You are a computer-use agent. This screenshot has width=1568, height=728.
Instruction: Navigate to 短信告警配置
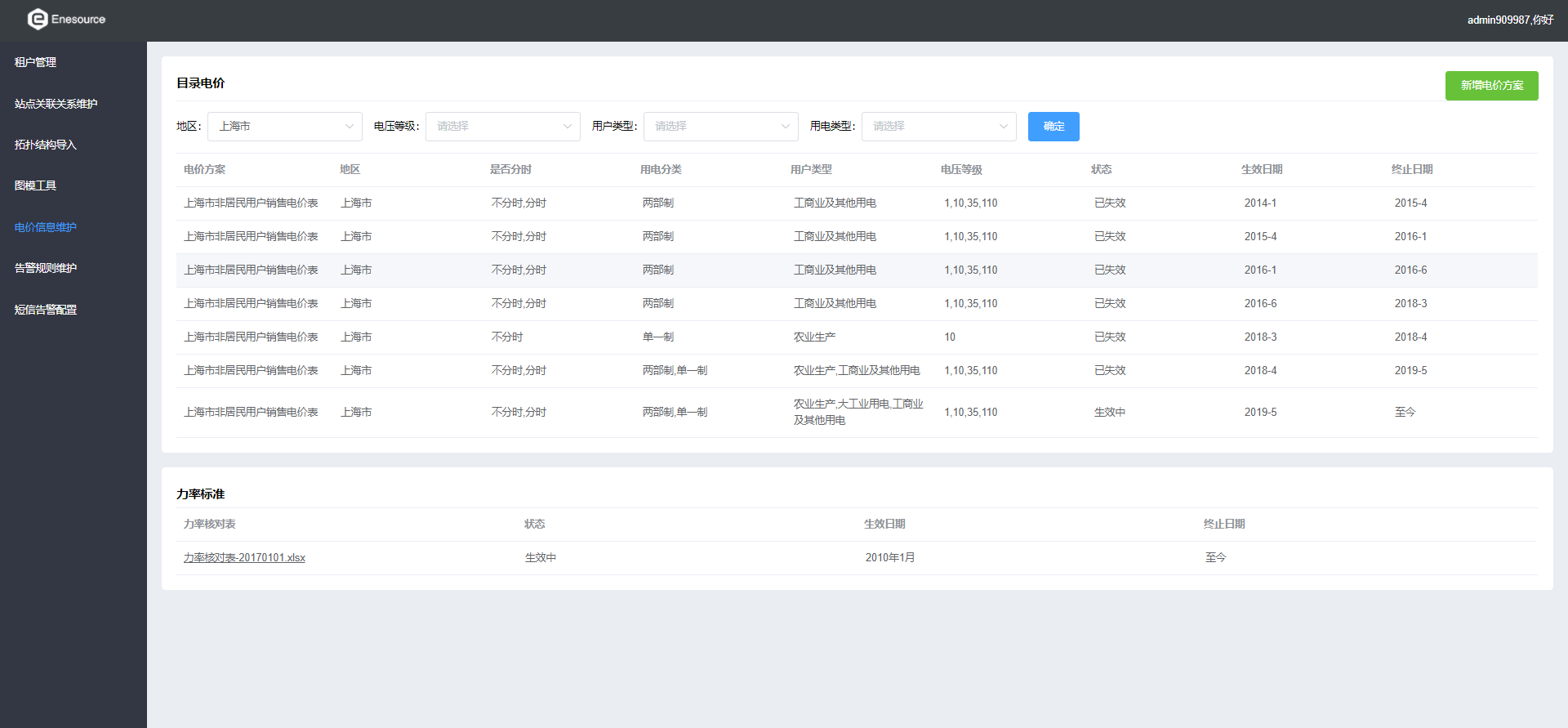45,310
